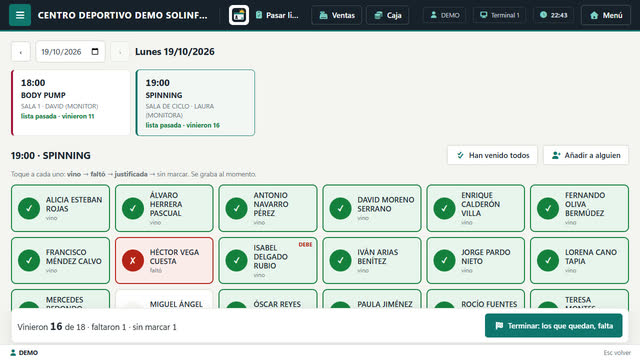Viewport: 640px width, 360px height.
Task: Select the 18:00 Body Pump class card
Action: 71,102
